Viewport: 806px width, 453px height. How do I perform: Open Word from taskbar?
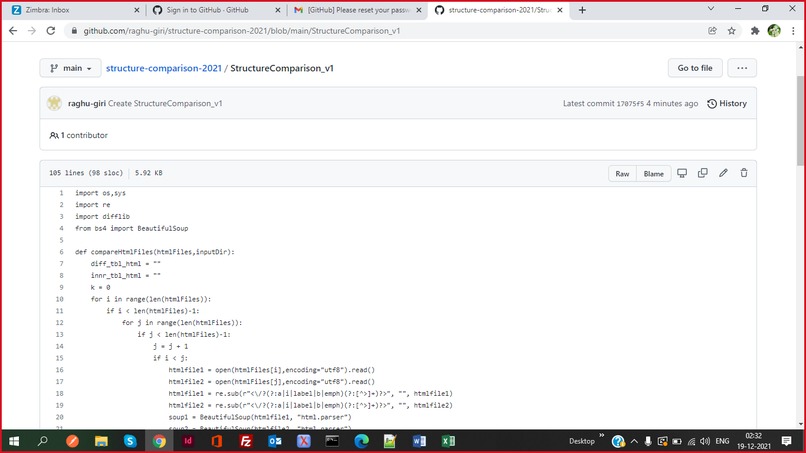click(419, 441)
